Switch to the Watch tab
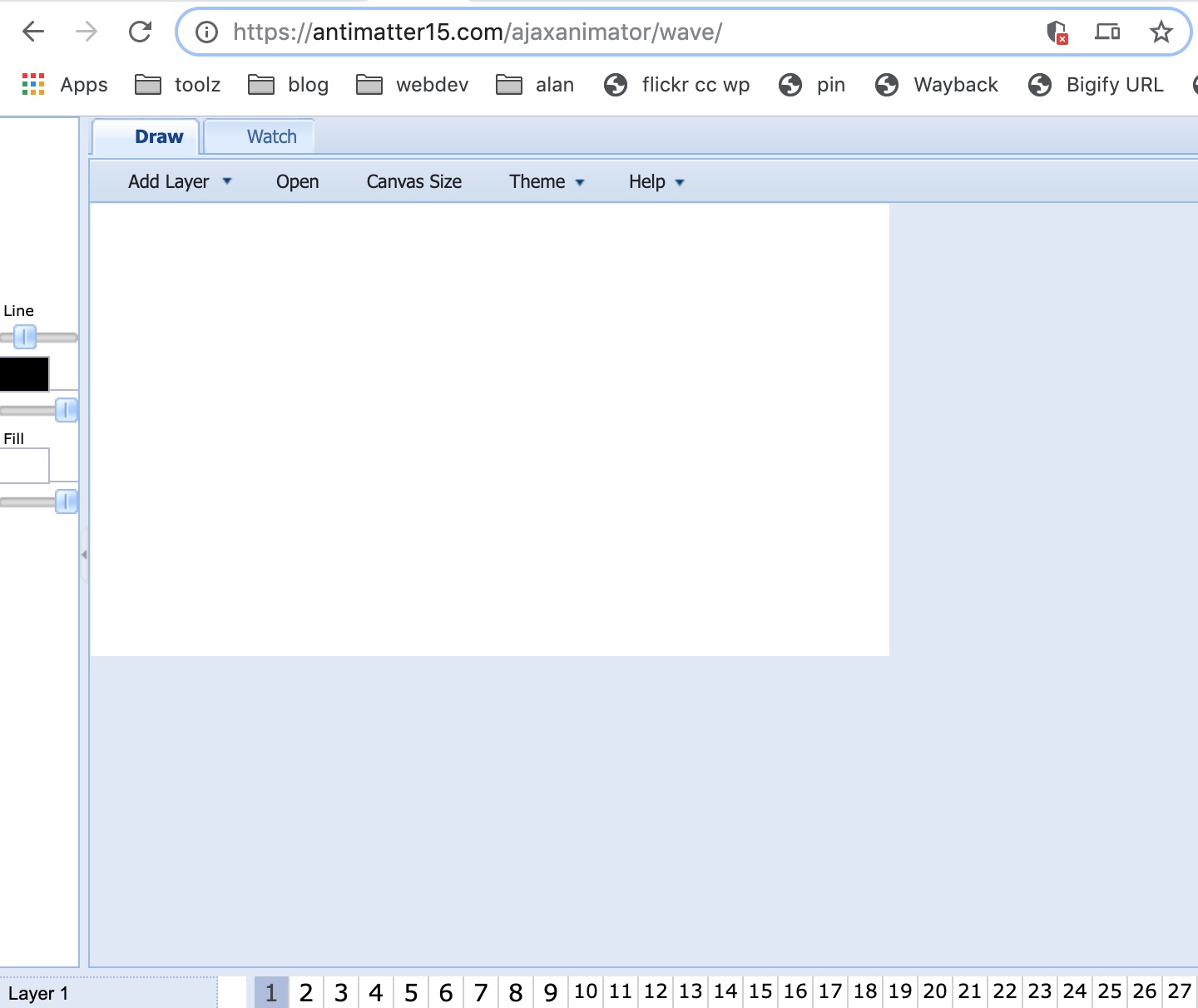The height and width of the screenshot is (1008, 1198). 271,137
